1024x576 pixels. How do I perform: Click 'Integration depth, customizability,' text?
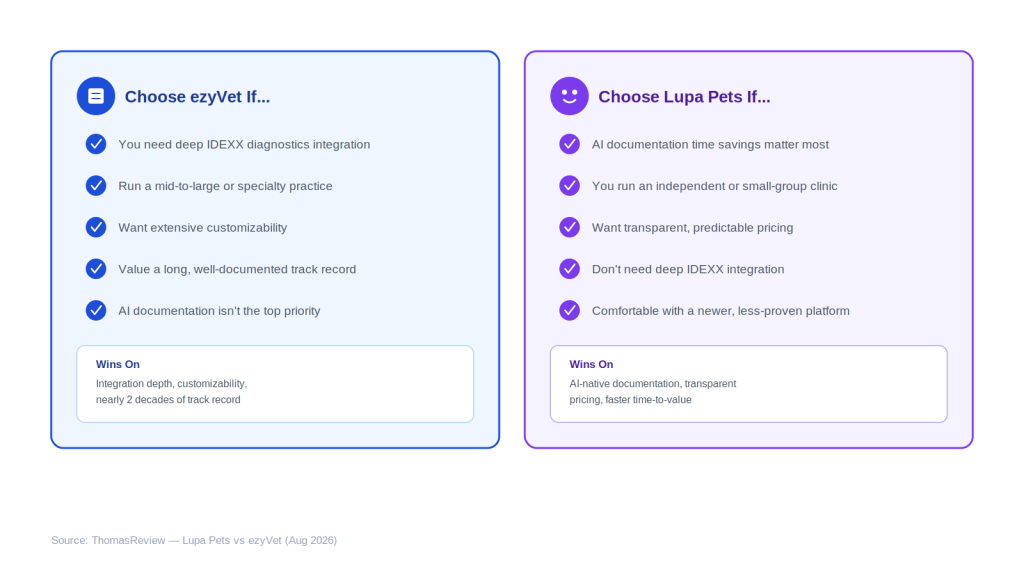171,384
